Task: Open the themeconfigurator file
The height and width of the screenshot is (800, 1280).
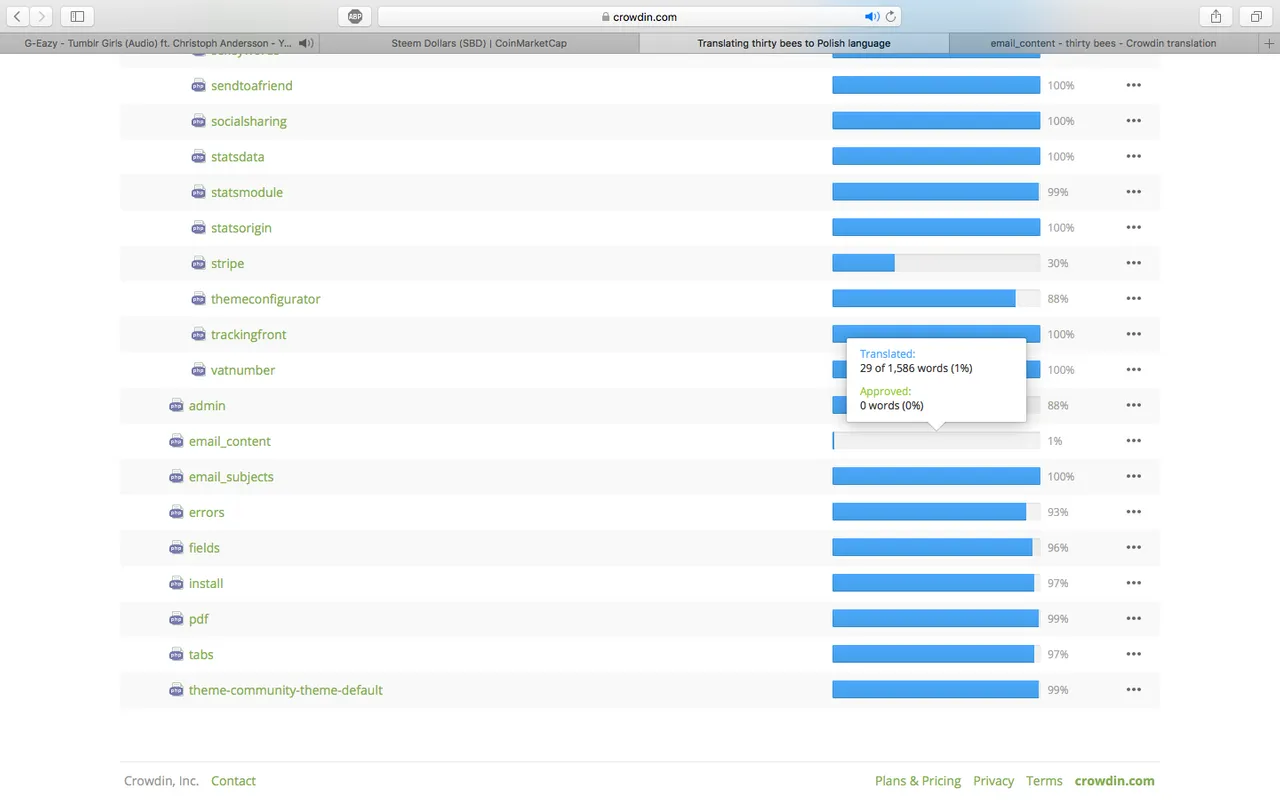Action: (x=265, y=299)
